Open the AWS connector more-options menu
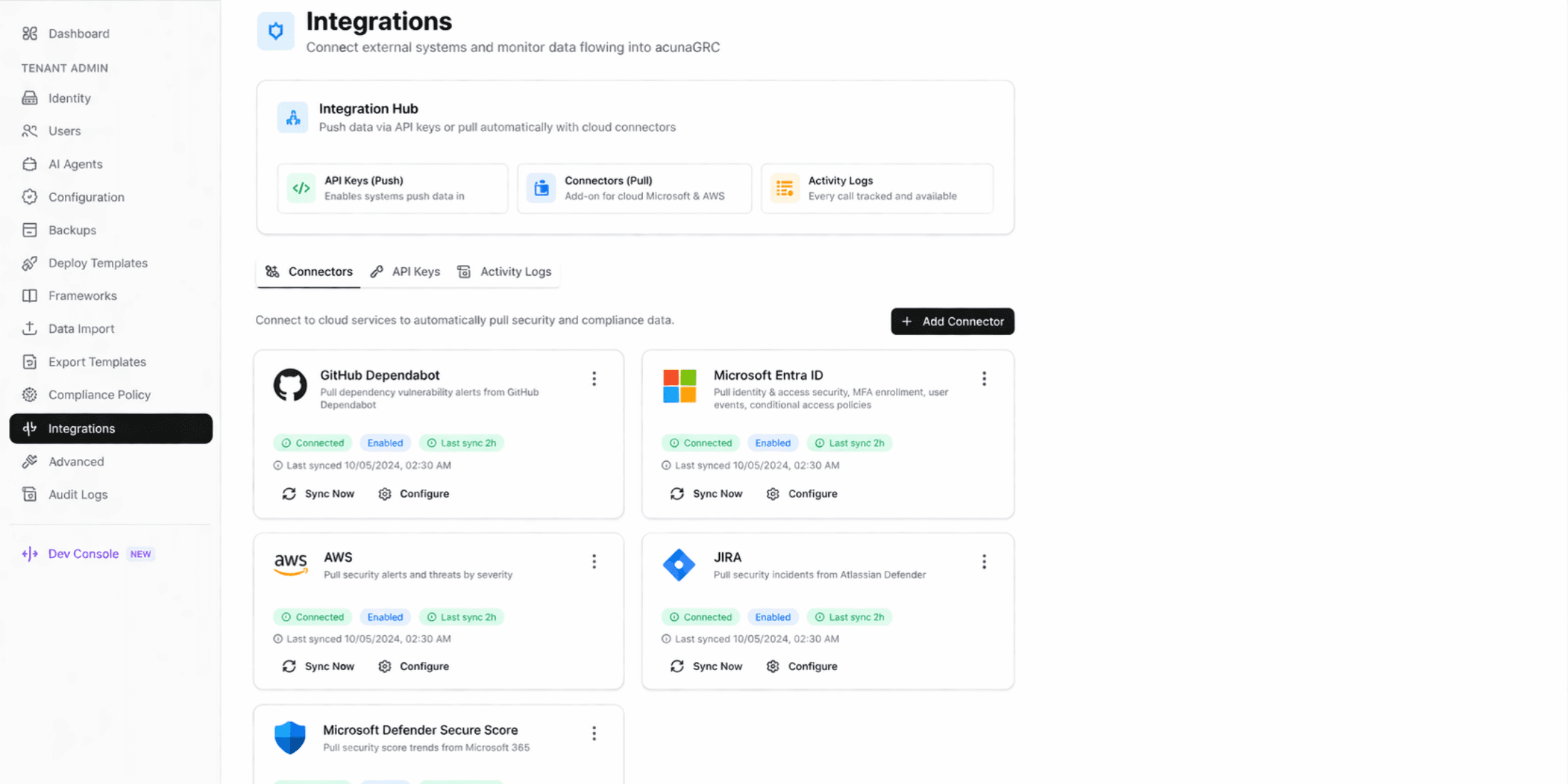 (594, 562)
